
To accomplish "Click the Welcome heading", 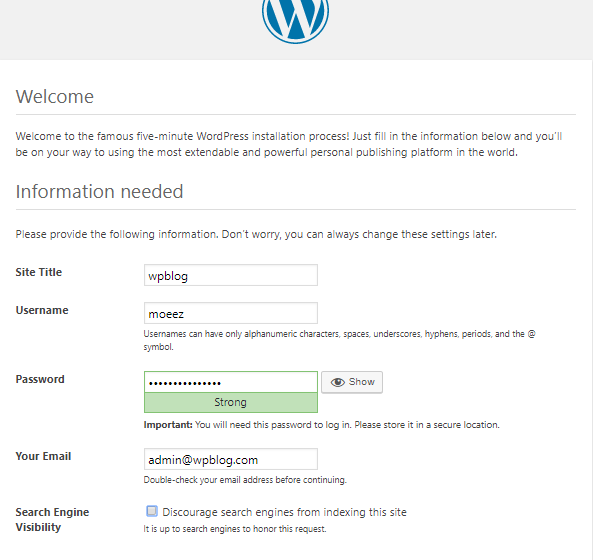I will [55, 96].
